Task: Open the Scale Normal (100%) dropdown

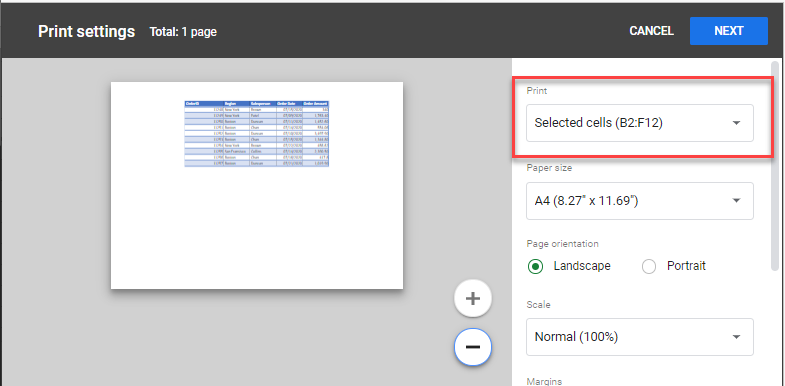Action: click(x=639, y=337)
